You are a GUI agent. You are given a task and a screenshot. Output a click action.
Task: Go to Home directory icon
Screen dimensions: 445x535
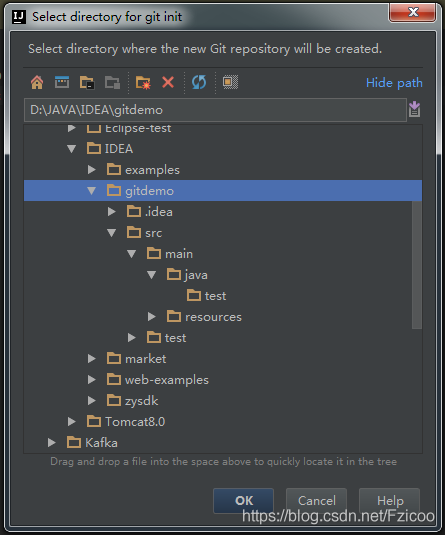click(37, 83)
